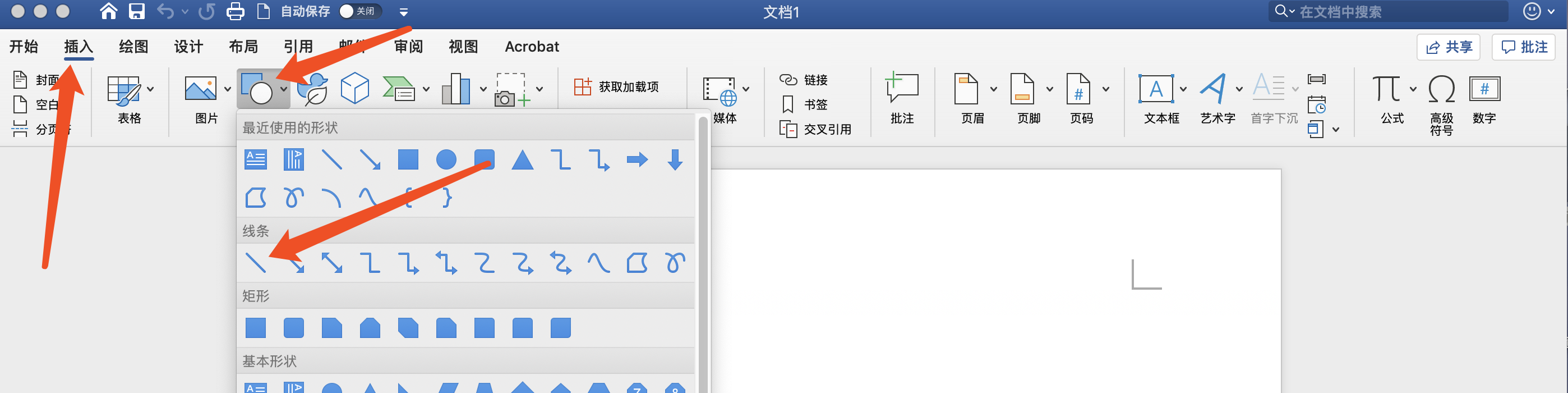Screen dimensions: 1568x393
Task: Switch to the 设计 tab
Action: [x=188, y=46]
